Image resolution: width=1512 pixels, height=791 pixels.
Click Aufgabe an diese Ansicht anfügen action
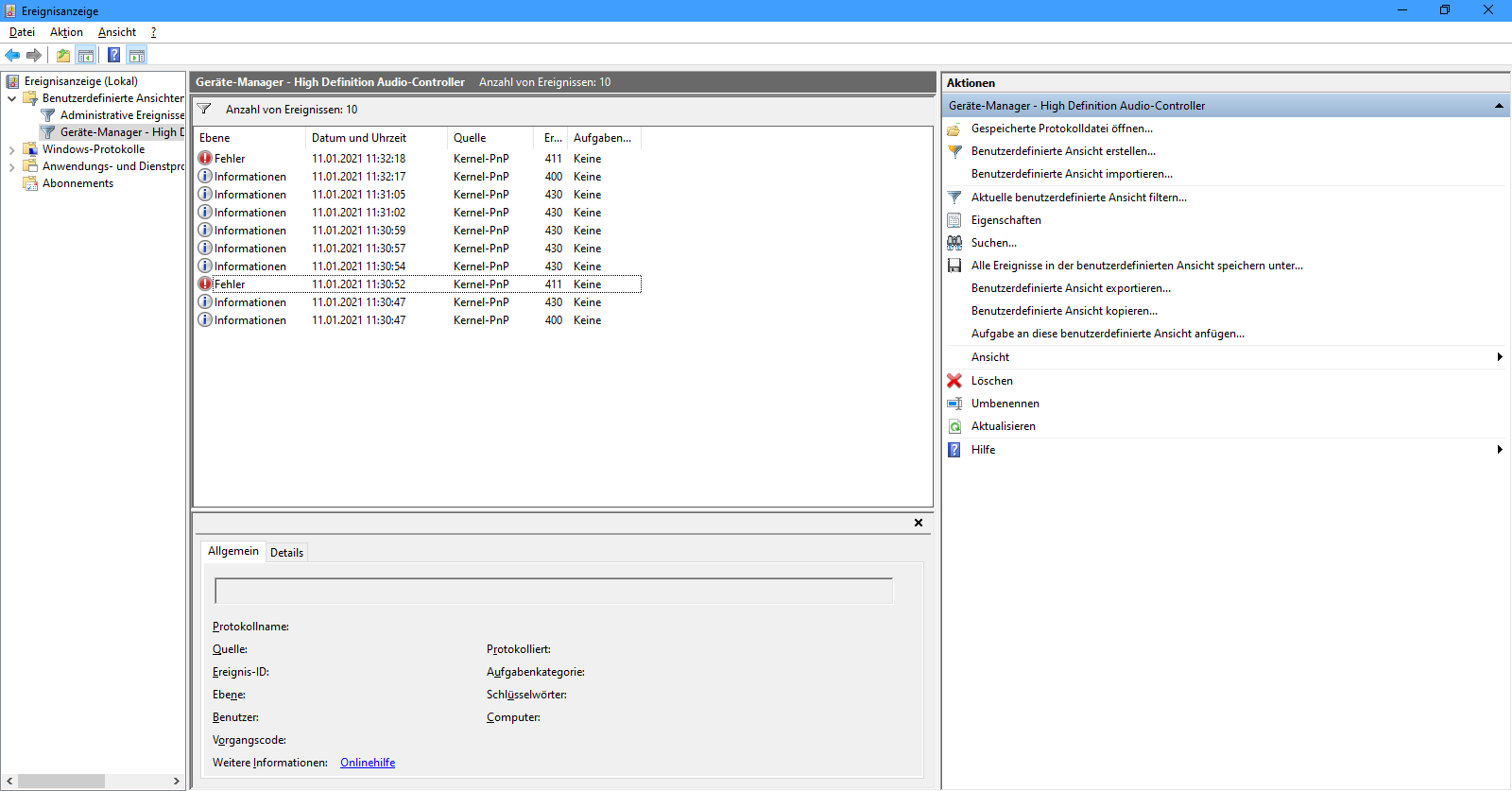(1108, 334)
